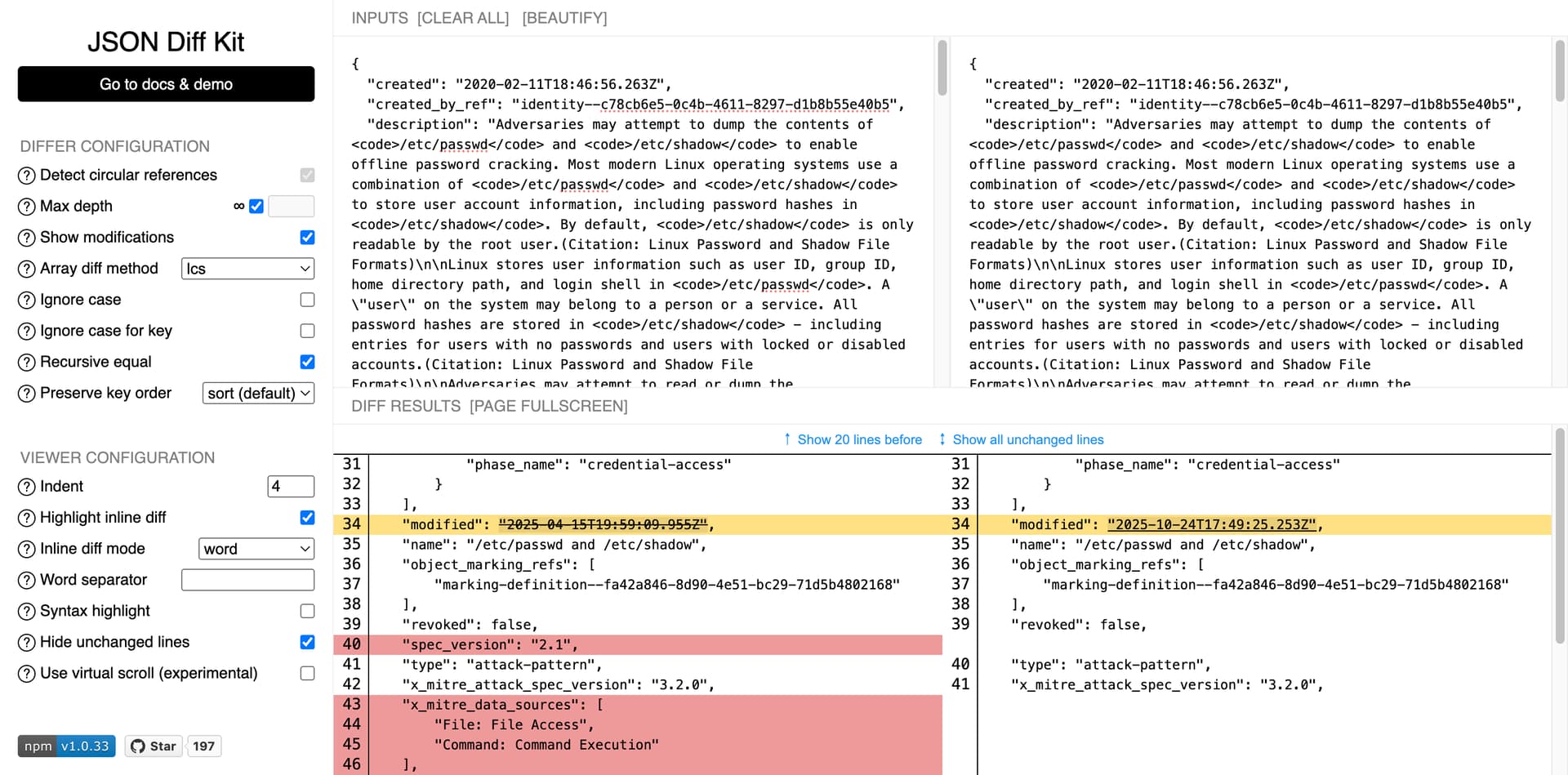This screenshot has width=1568, height=775.
Task: Click help icon next to Detect circular references
Action: pyautogui.click(x=27, y=176)
